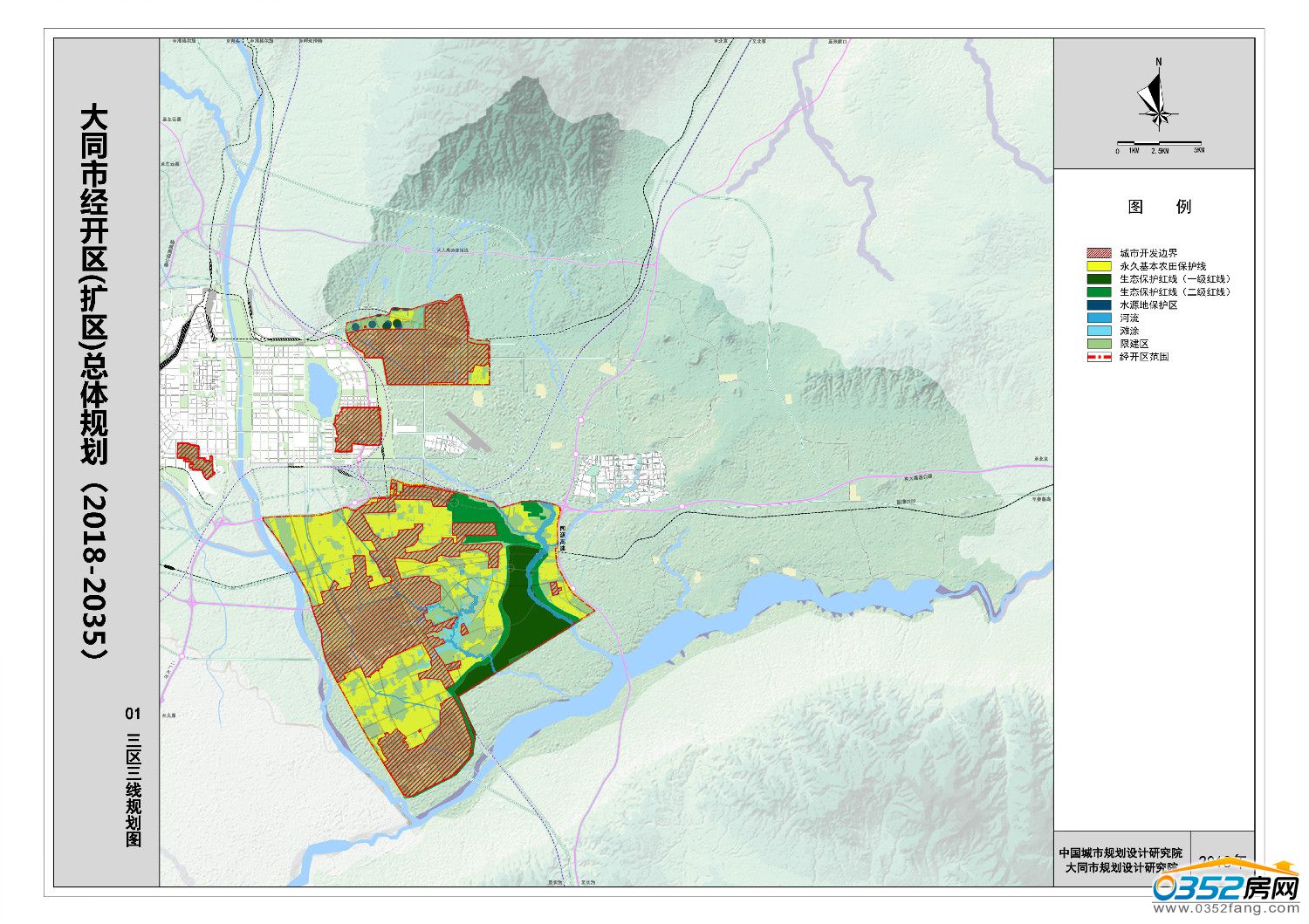This screenshot has width=1309, height=924.
Task: Click the small hatched zone at far left
Action: (x=196, y=458)
